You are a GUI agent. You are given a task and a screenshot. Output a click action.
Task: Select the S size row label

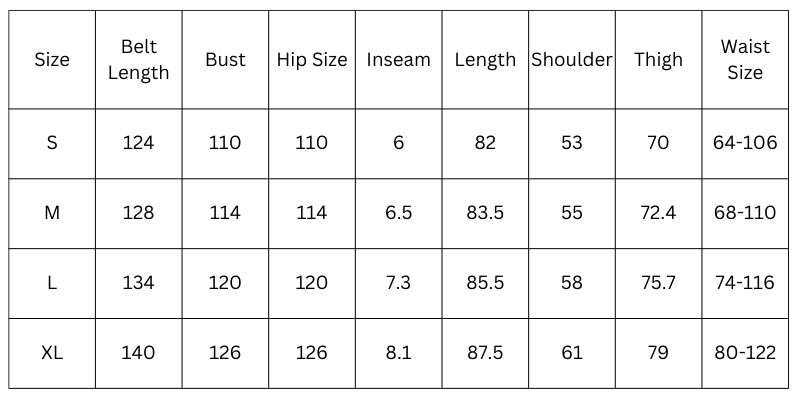pos(52,143)
